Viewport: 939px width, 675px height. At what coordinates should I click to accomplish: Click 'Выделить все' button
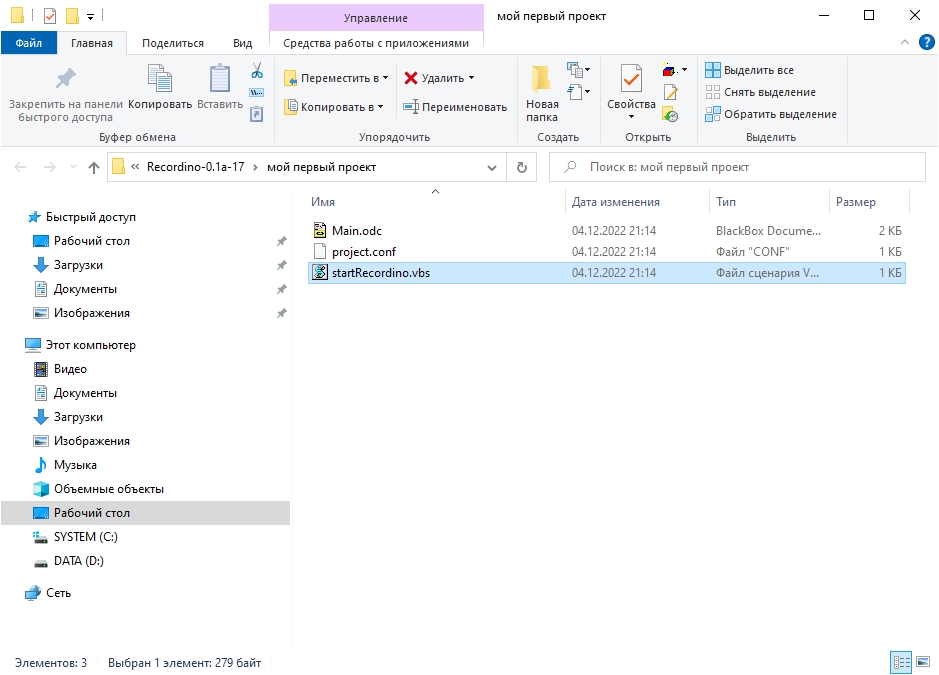pyautogui.click(x=750, y=70)
